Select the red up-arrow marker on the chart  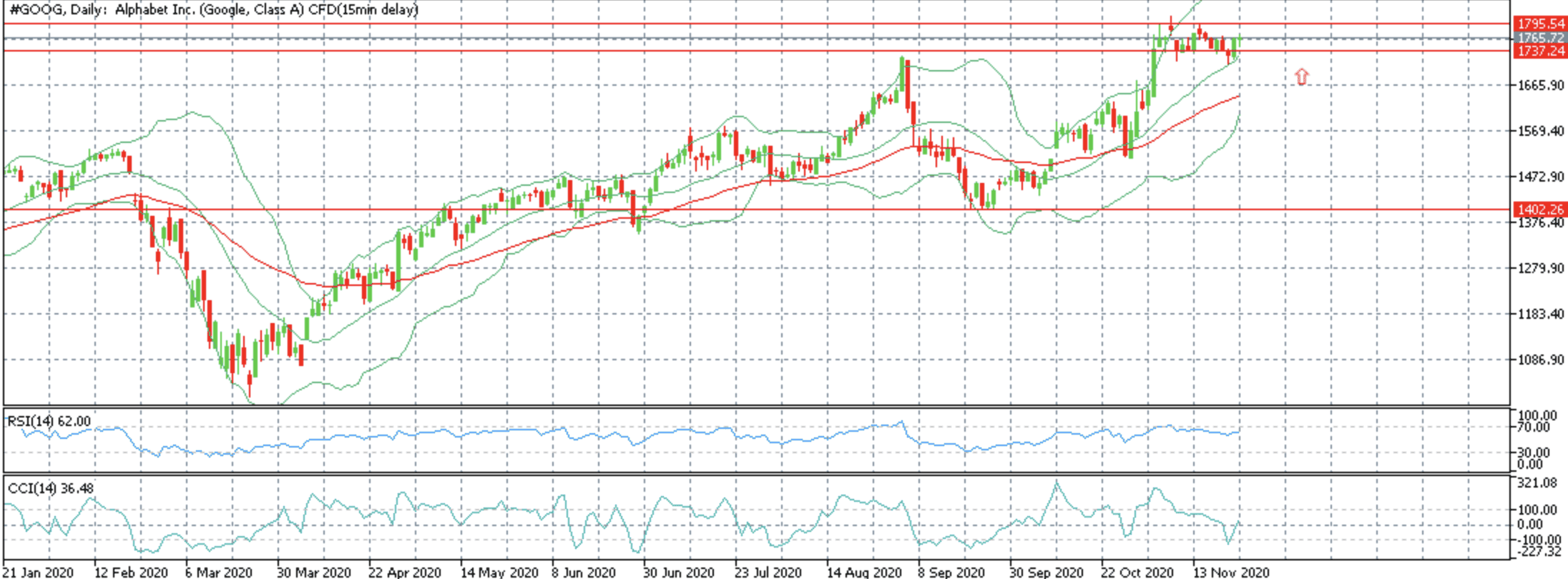coord(1302,76)
